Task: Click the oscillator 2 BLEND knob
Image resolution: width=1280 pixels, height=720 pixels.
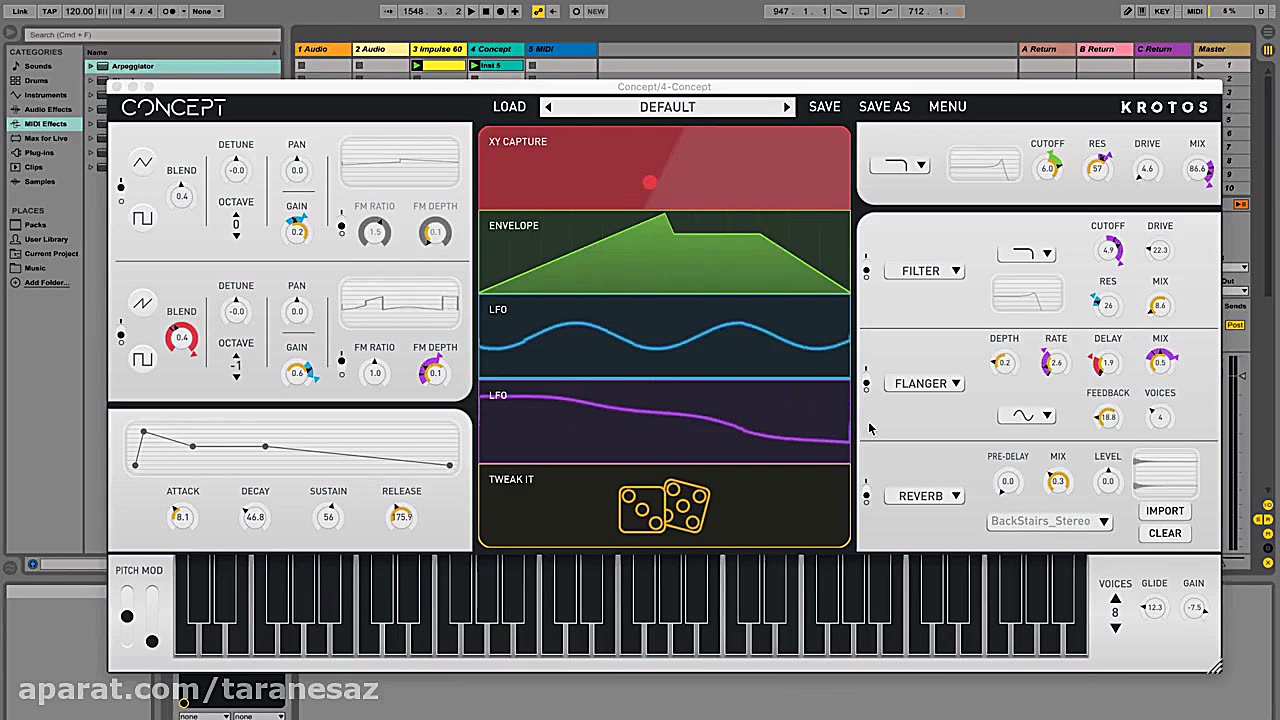Action: click(x=182, y=338)
